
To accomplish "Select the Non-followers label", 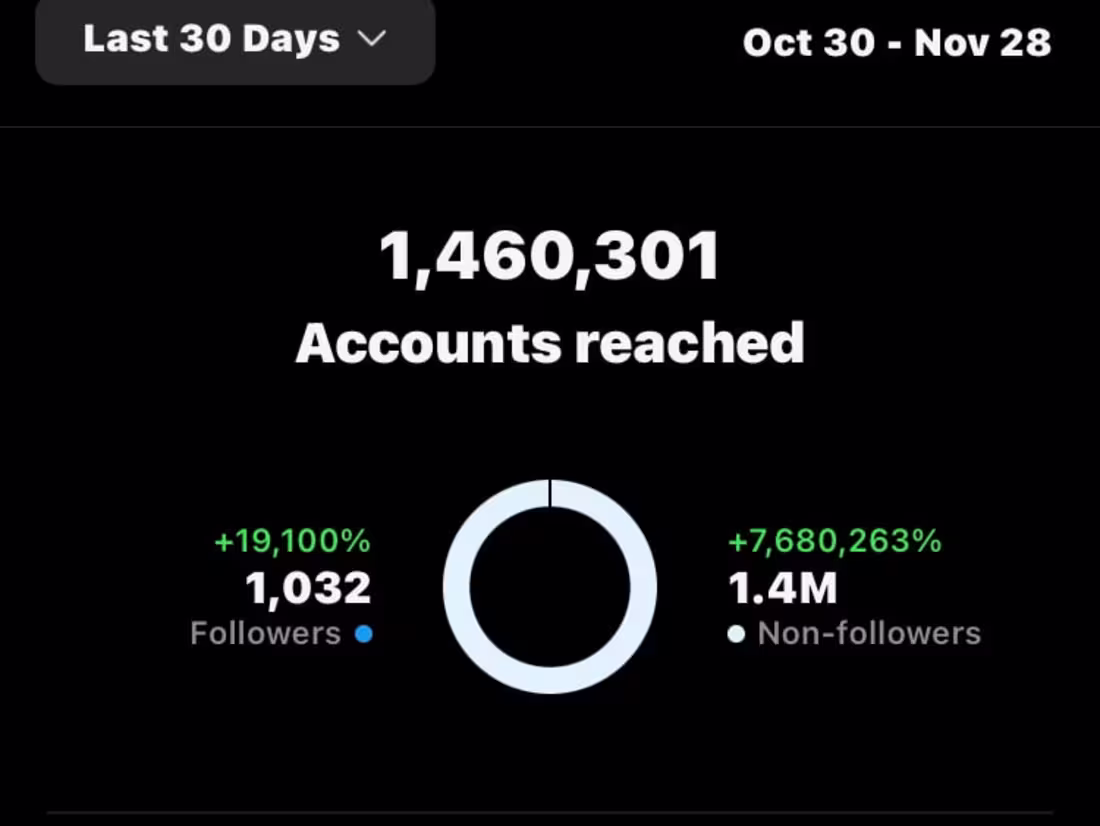I will pos(869,633).
